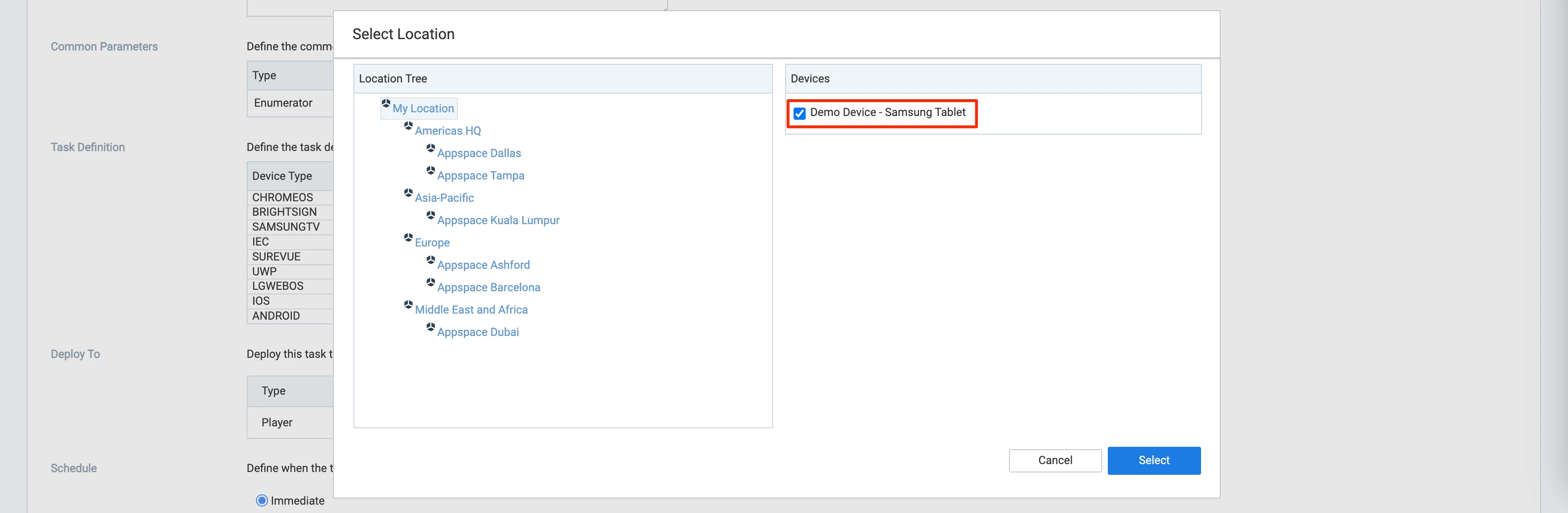Choose Appspace Barcelona in location tree
This screenshot has width=1568, height=513.
pos(488,287)
